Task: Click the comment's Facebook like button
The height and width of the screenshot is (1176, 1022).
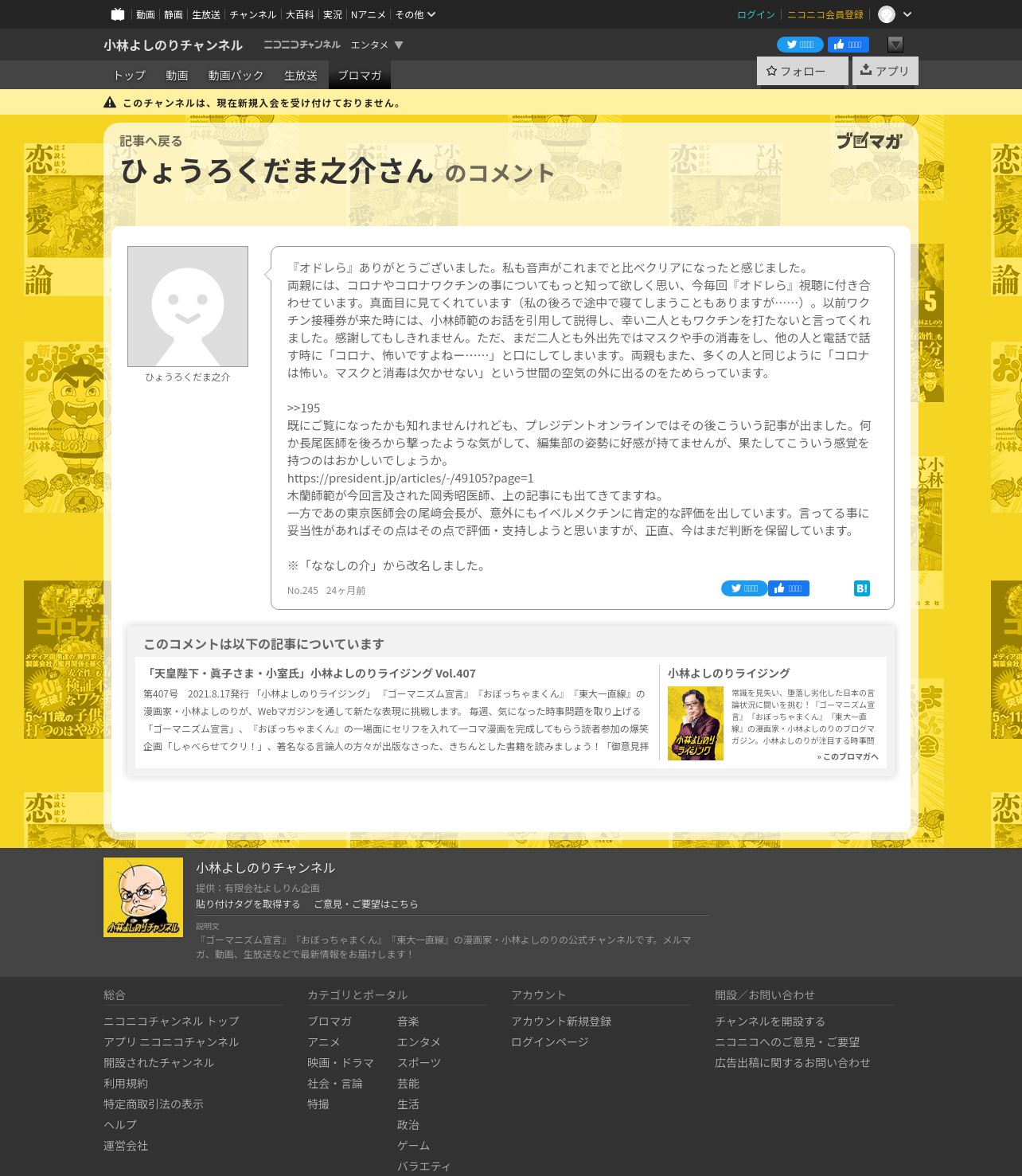Action: (789, 588)
